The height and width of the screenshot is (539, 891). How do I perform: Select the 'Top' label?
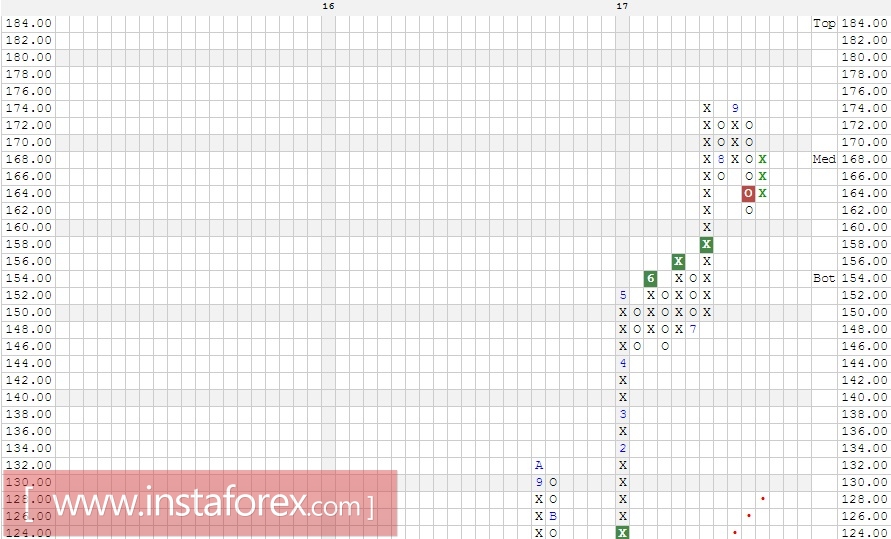(824, 23)
